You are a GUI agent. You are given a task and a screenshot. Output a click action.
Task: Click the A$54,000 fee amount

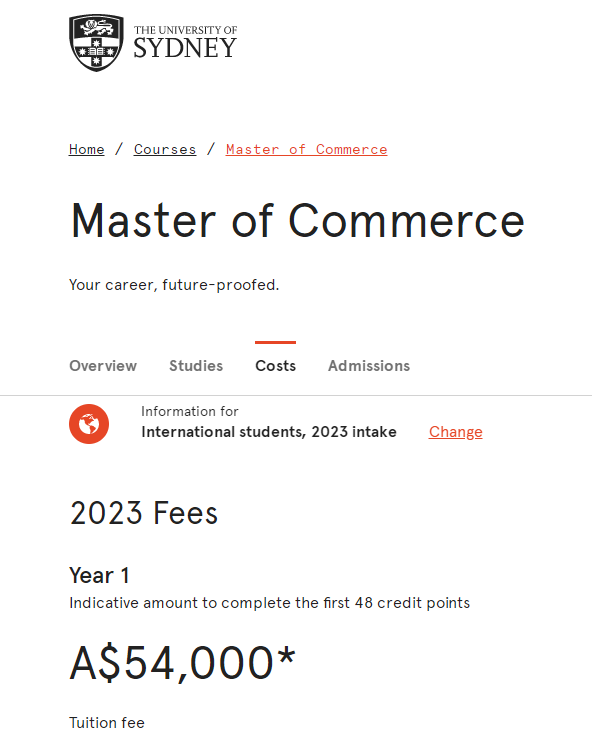[182, 663]
